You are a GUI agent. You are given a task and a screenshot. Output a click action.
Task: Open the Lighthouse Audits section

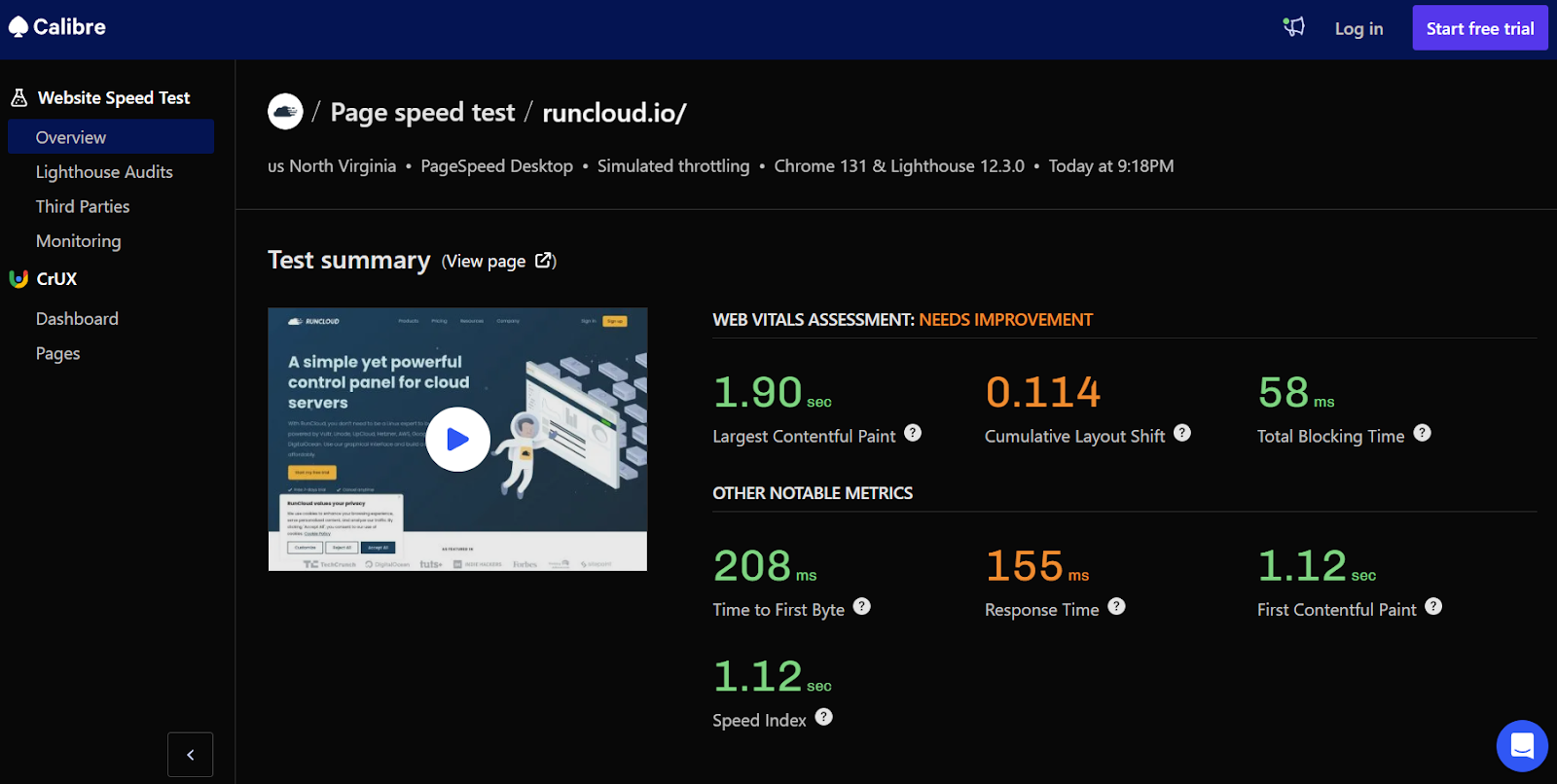(x=104, y=172)
